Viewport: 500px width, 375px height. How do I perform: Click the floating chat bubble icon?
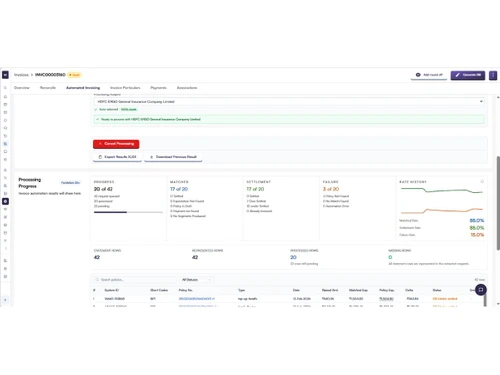click(x=480, y=290)
